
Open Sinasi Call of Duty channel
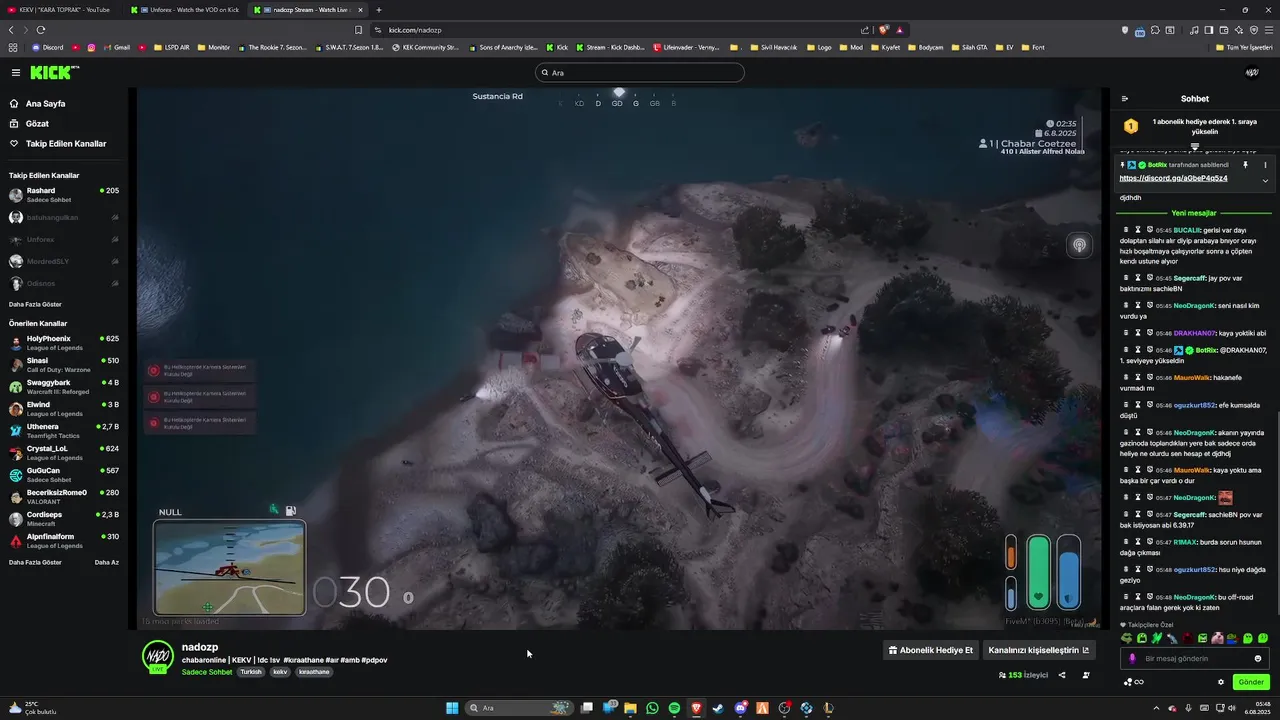tap(64, 365)
